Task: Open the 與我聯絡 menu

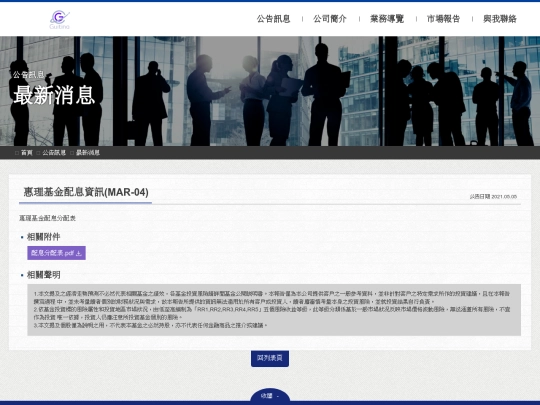Action: tap(500, 19)
